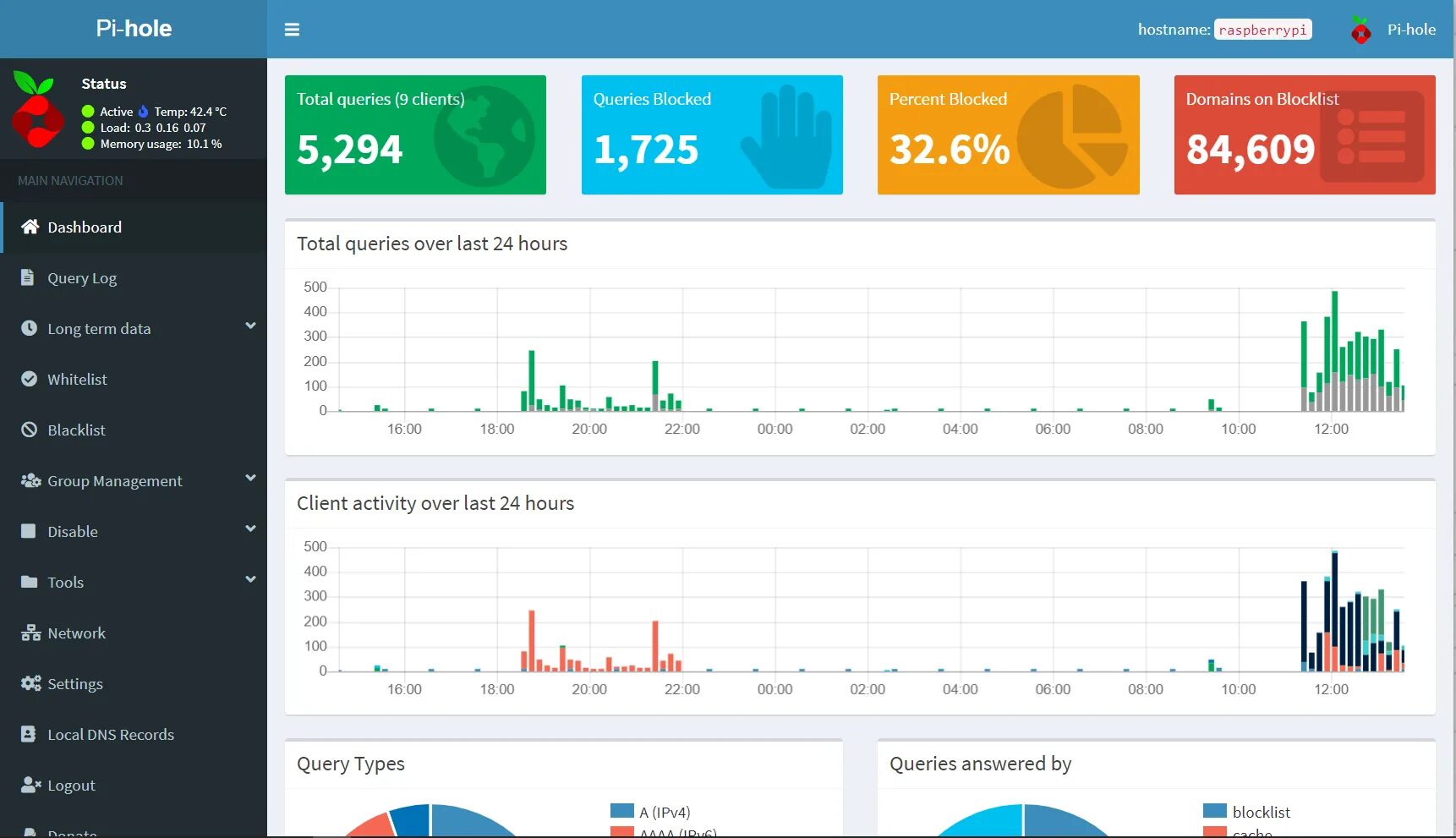
Task: Click the 'Load: 0.3 0.16 0.07' status text
Action: point(153,128)
